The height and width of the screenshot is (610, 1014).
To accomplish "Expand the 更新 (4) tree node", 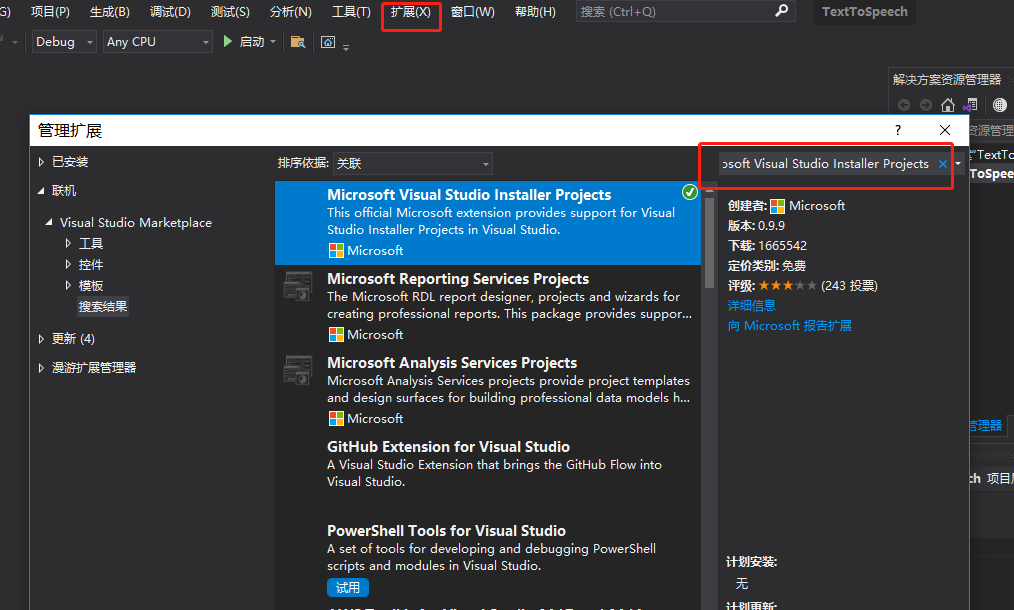I will pyautogui.click(x=41, y=338).
